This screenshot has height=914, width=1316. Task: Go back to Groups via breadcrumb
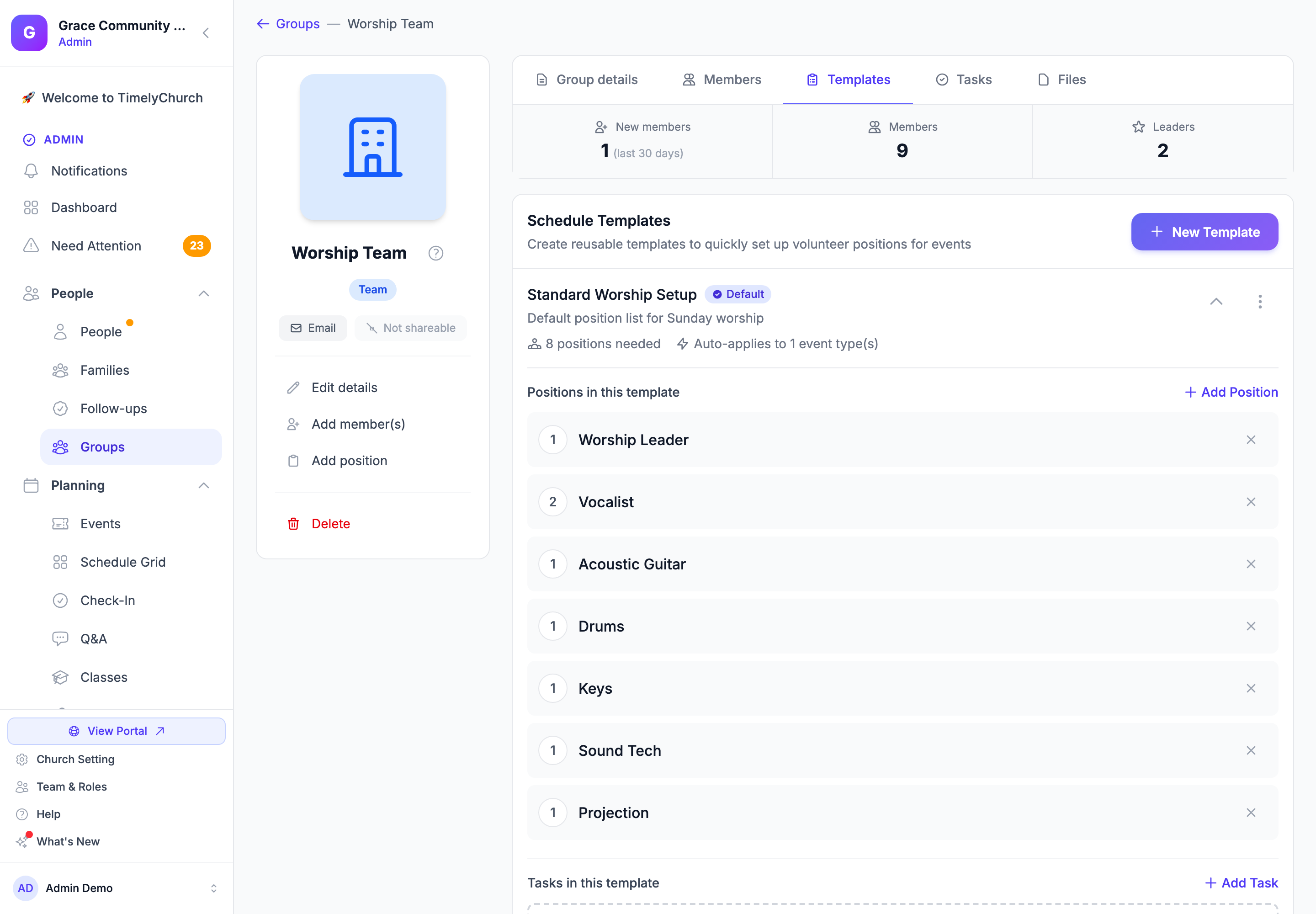(x=289, y=24)
